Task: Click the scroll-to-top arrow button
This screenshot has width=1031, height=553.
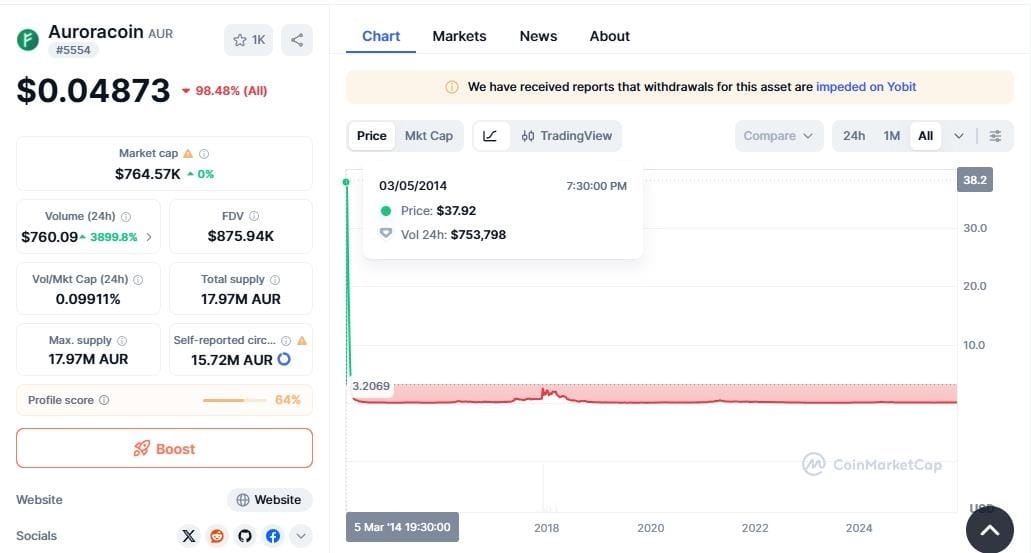Action: click(x=990, y=531)
